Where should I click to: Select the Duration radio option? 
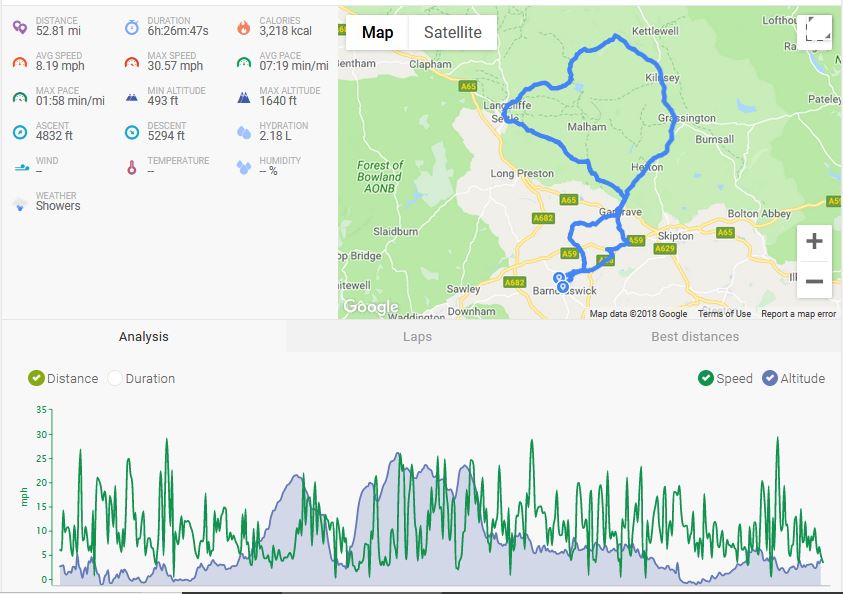[x=115, y=378]
